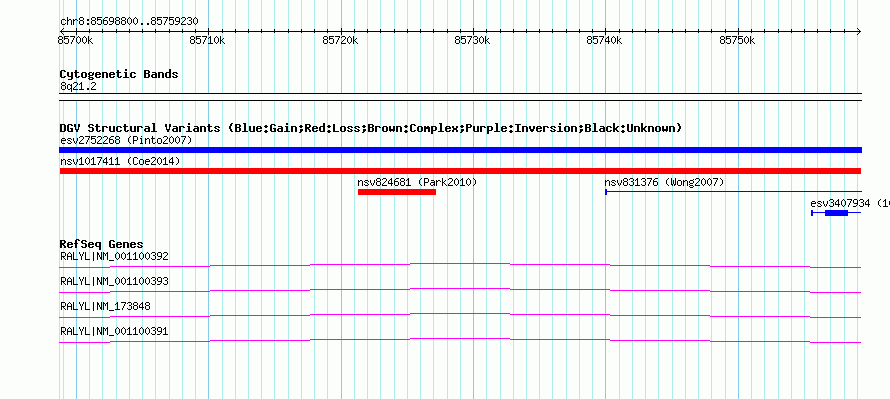The width and height of the screenshot is (890, 399).
Task: Click the blue esv2752268 gain variant bar
Action: 460,150
